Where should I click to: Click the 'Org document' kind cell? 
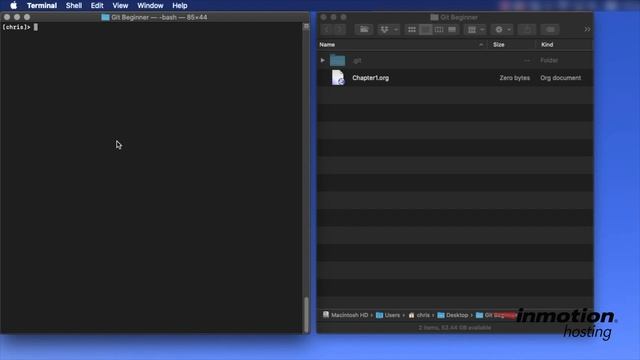pyautogui.click(x=560, y=78)
